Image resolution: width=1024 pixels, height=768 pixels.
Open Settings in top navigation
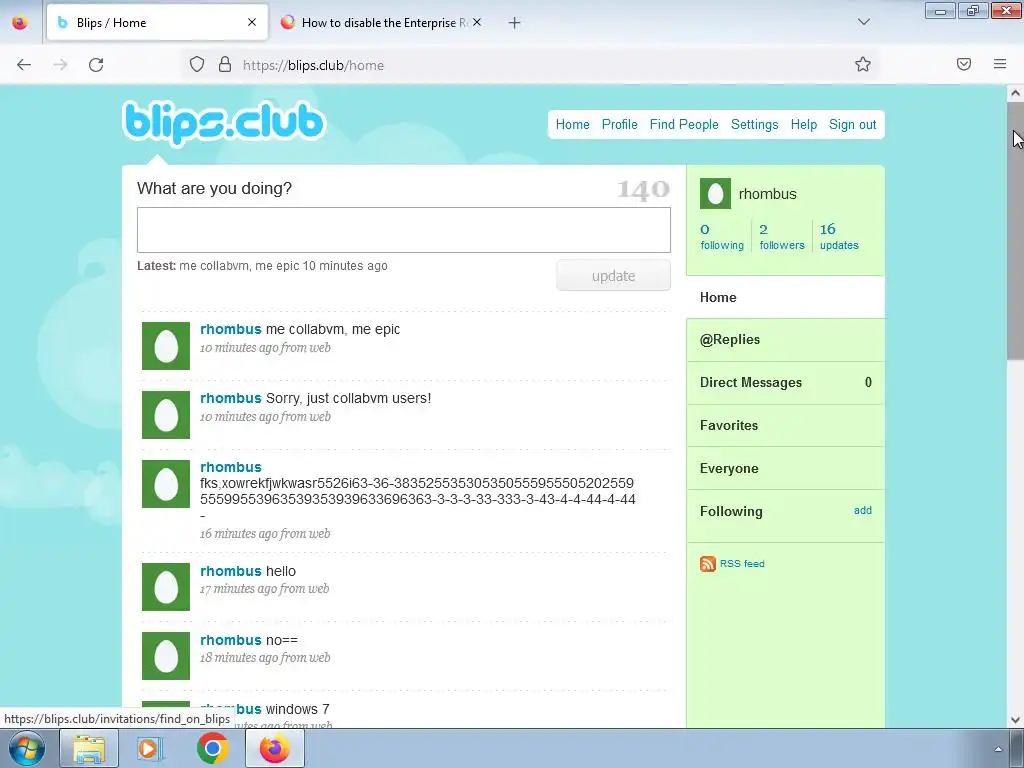[x=754, y=124]
